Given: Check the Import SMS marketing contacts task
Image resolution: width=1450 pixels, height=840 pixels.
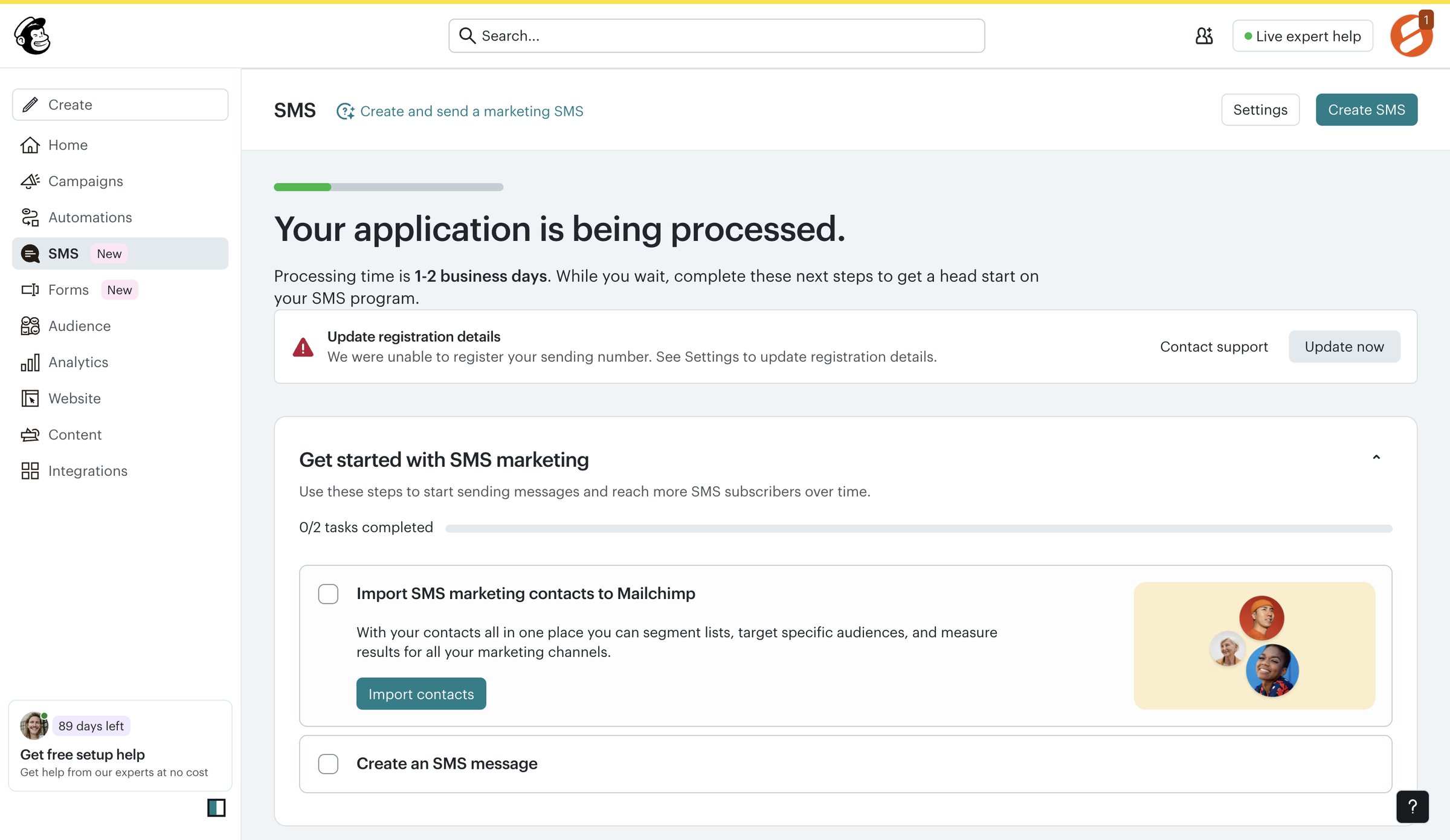Looking at the screenshot, I should pos(328,594).
